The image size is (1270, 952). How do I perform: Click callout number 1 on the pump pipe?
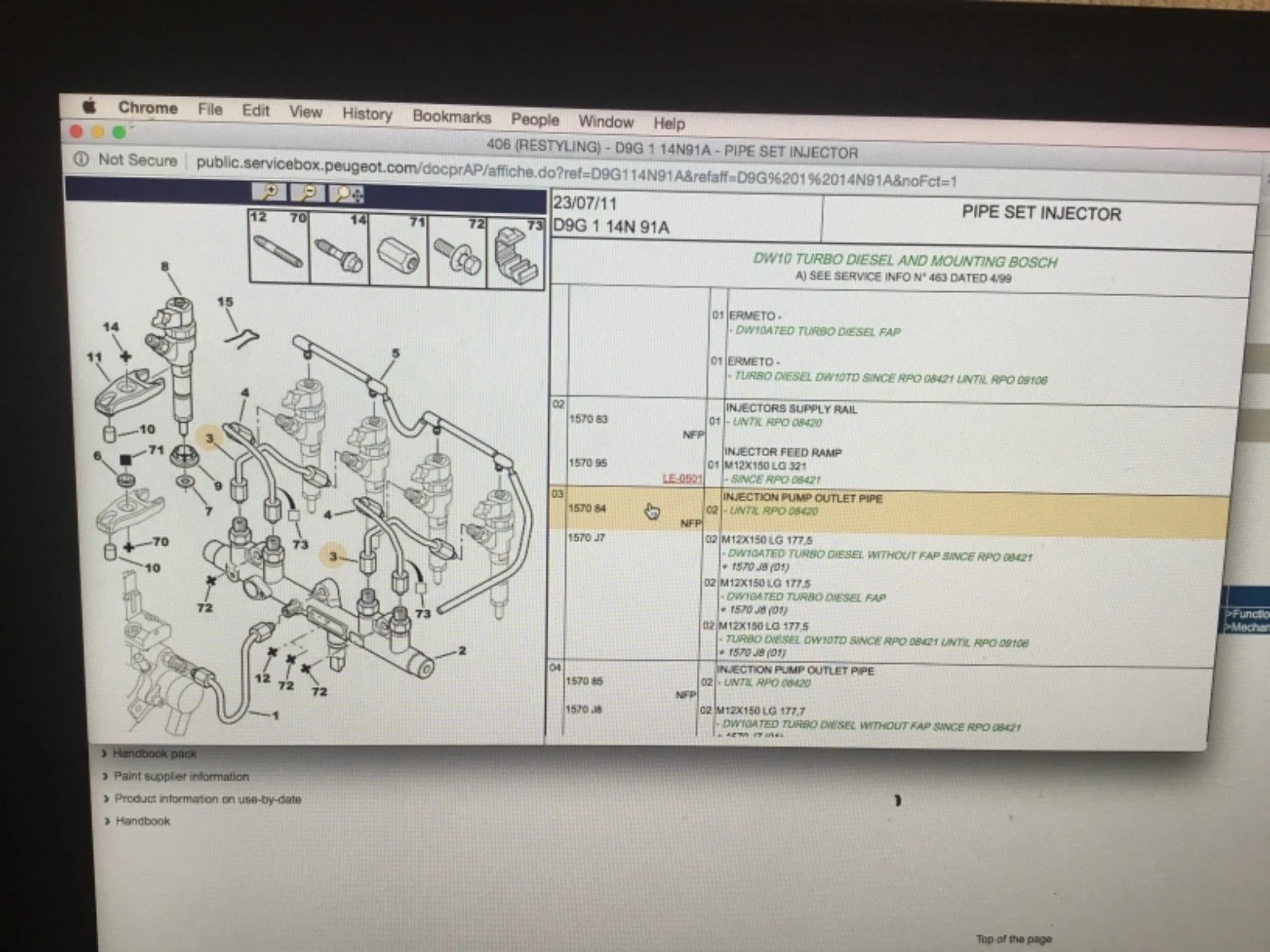coord(275,716)
